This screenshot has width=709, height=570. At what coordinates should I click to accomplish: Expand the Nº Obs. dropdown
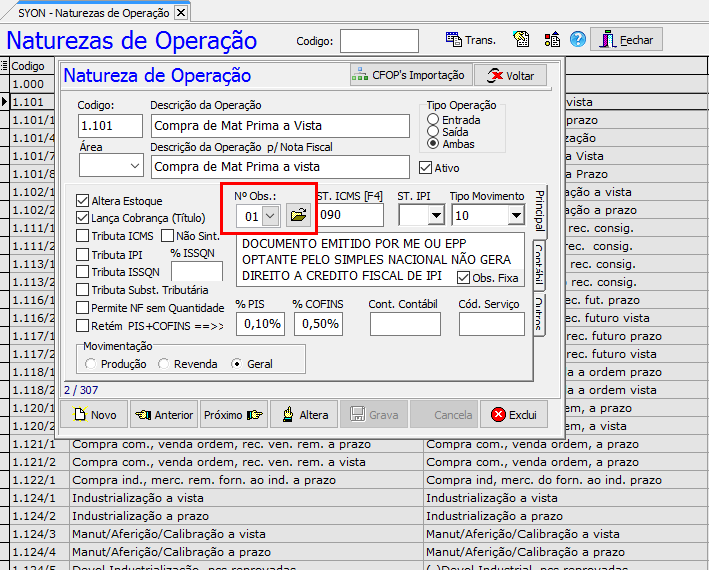270,216
